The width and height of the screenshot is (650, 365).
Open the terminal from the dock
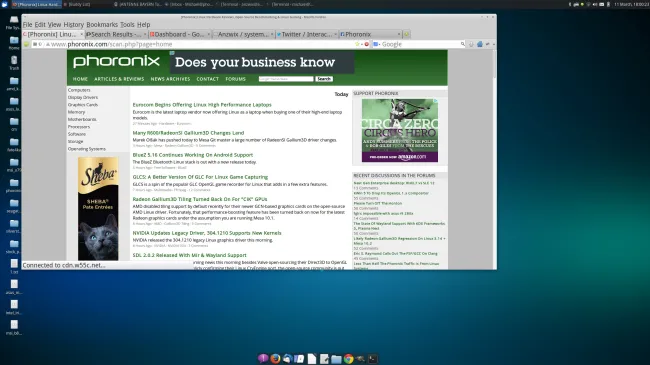(x=373, y=358)
